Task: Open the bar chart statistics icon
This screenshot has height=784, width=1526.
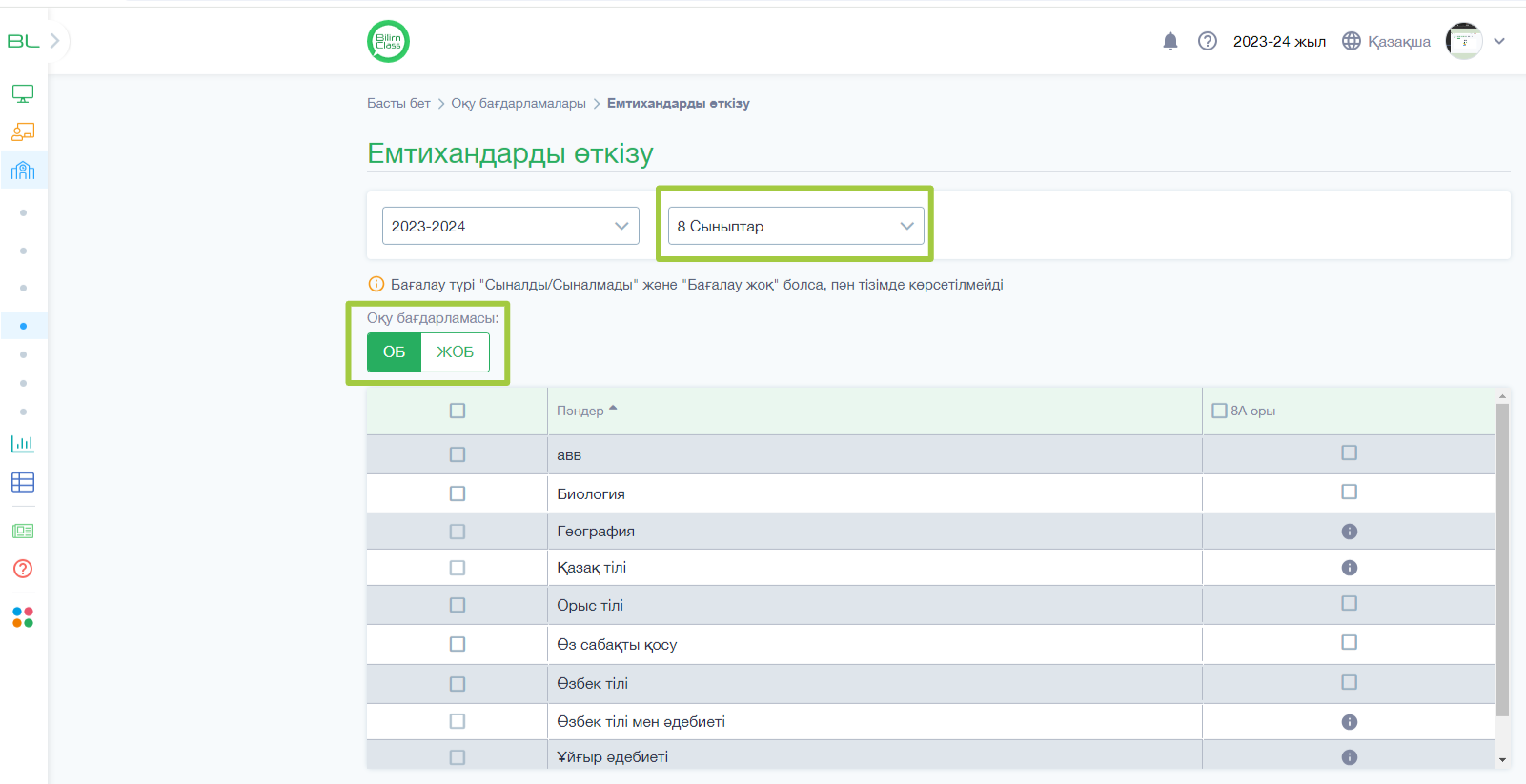Action: pyautogui.click(x=23, y=443)
